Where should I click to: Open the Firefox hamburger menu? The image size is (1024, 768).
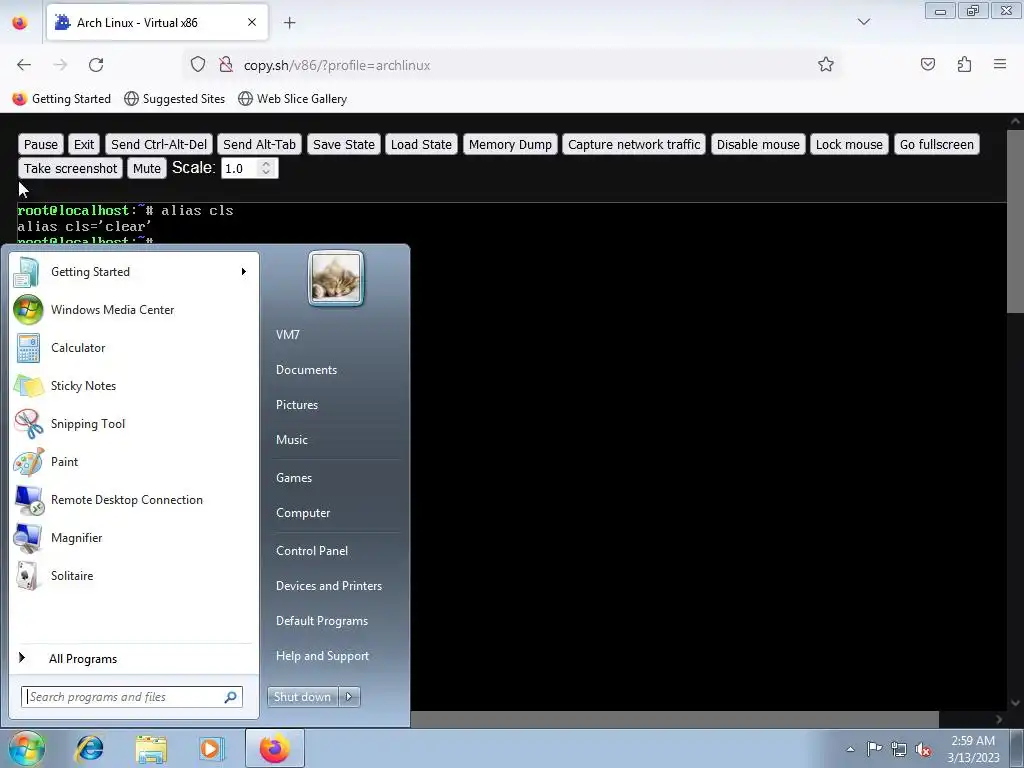tap(1000, 64)
